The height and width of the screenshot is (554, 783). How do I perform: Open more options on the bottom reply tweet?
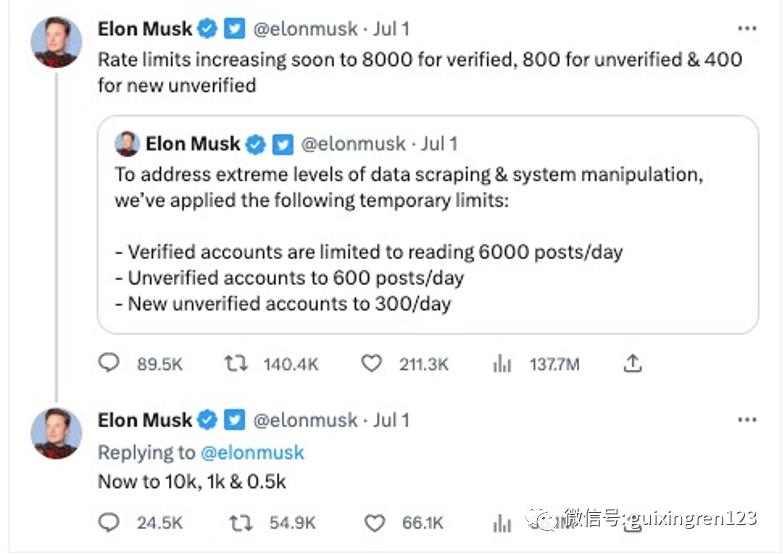(747, 420)
